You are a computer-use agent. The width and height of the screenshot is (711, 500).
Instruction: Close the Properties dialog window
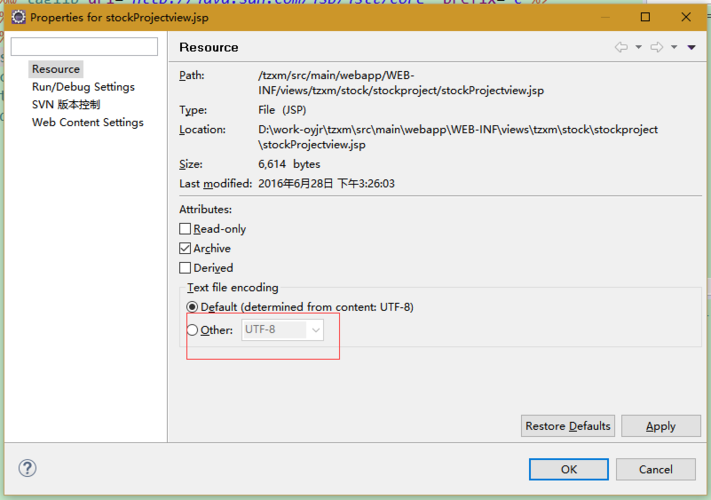(x=686, y=17)
